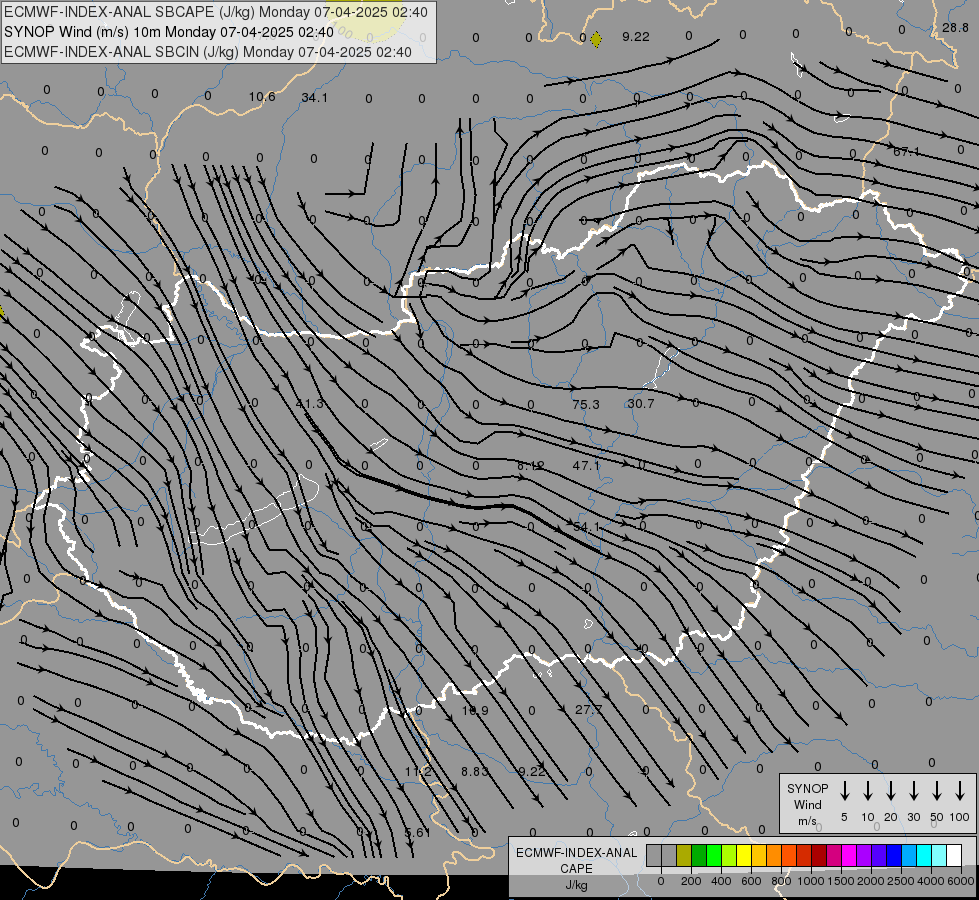Viewport: 979px width, 900px height.
Task: Pick the bright cyan CAPE swatch before 4000
Action: coord(925,855)
